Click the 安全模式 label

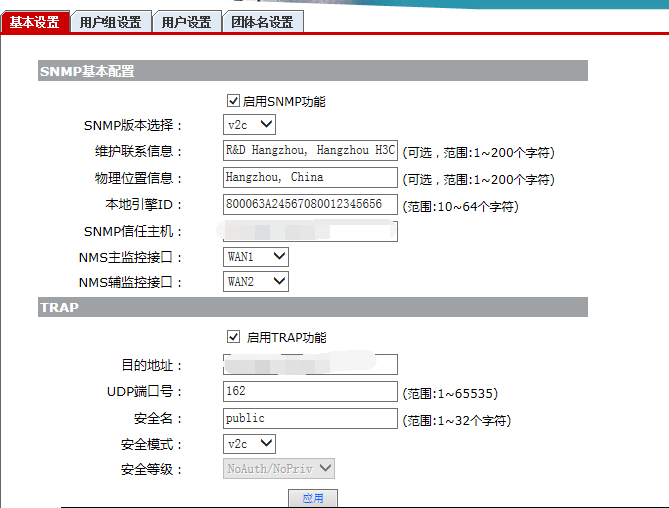pos(151,445)
